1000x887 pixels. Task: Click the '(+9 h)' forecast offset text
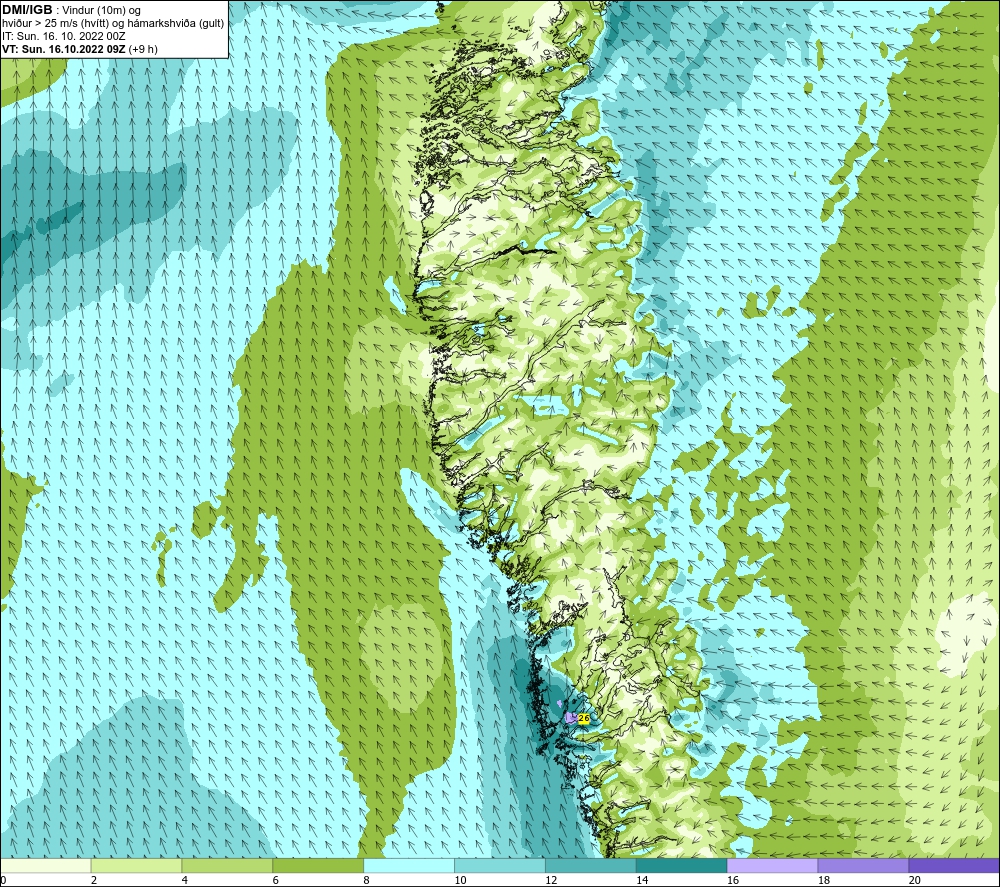(x=143, y=49)
